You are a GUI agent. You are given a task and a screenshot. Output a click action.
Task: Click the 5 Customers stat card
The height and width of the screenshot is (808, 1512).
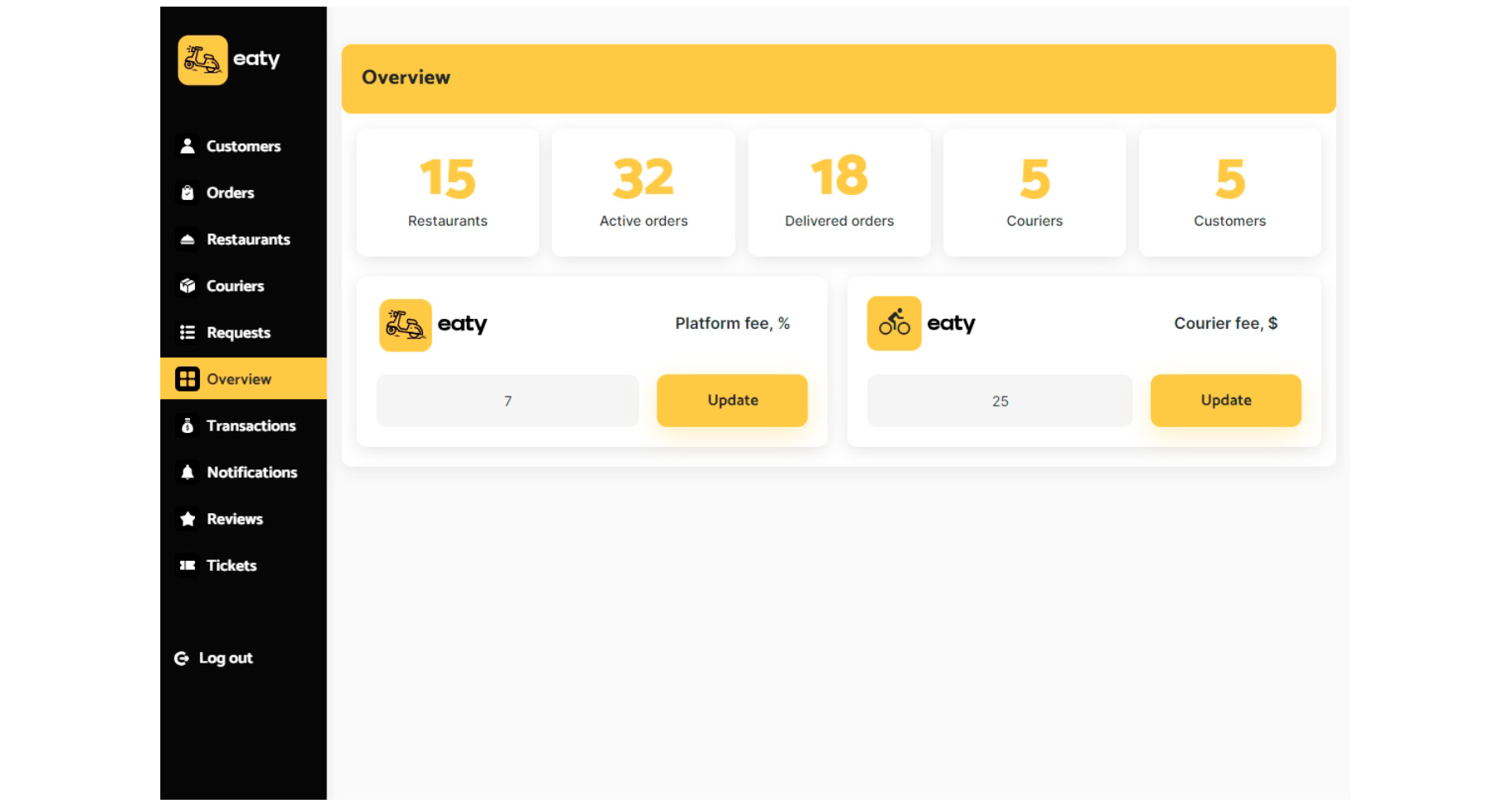point(1230,192)
